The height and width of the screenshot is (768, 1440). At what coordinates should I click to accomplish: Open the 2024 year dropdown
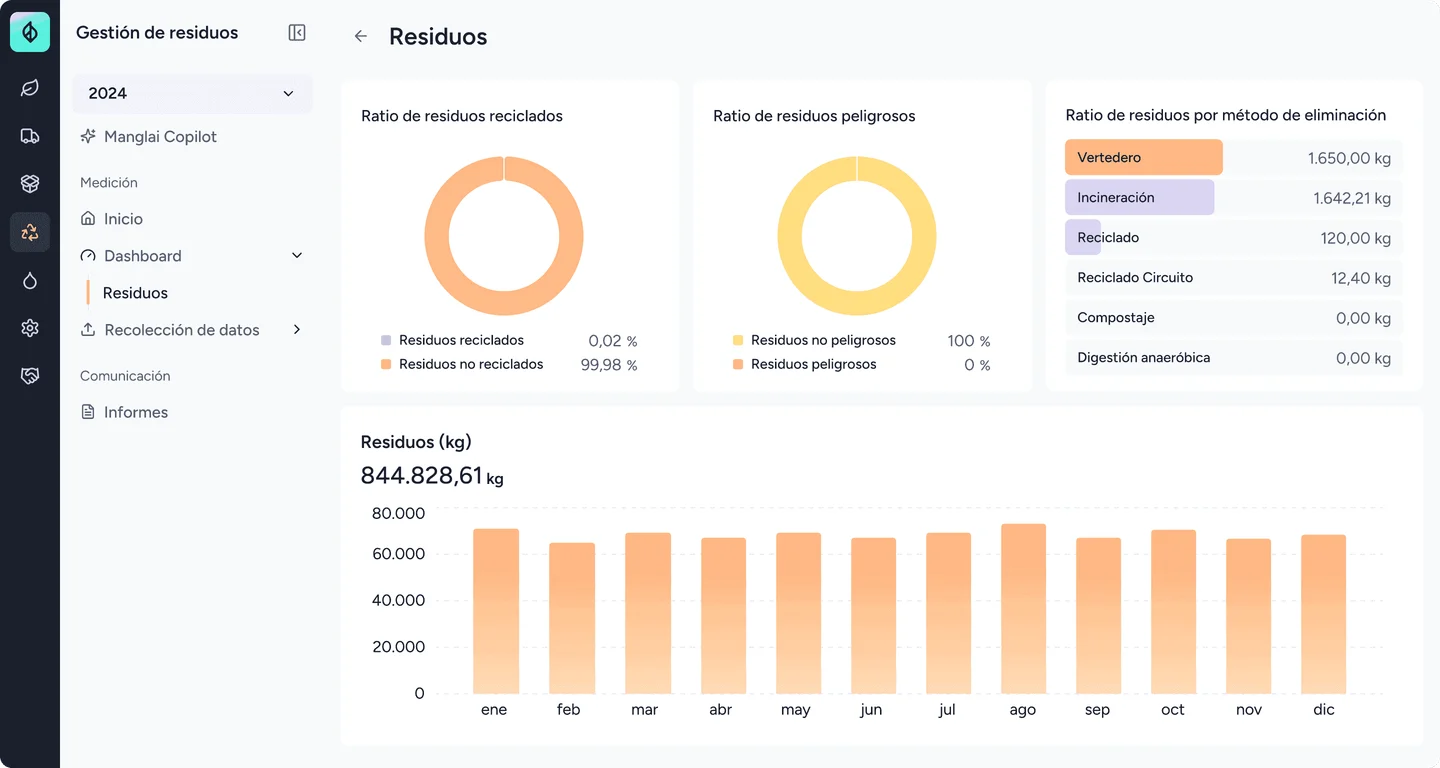tap(192, 94)
